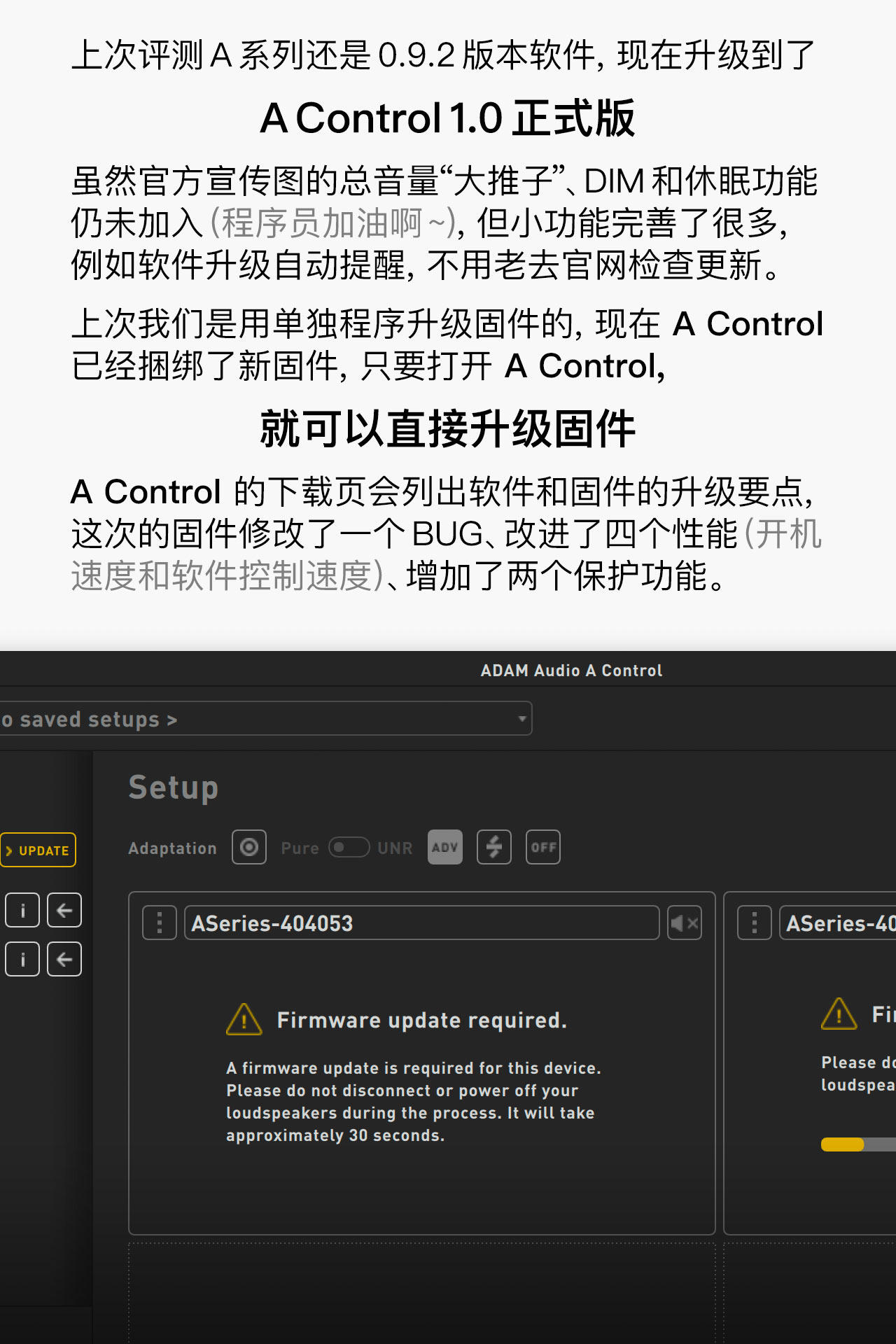Click the warning triangle on the second speaker card
The width and height of the screenshot is (896, 1344).
(839, 1014)
